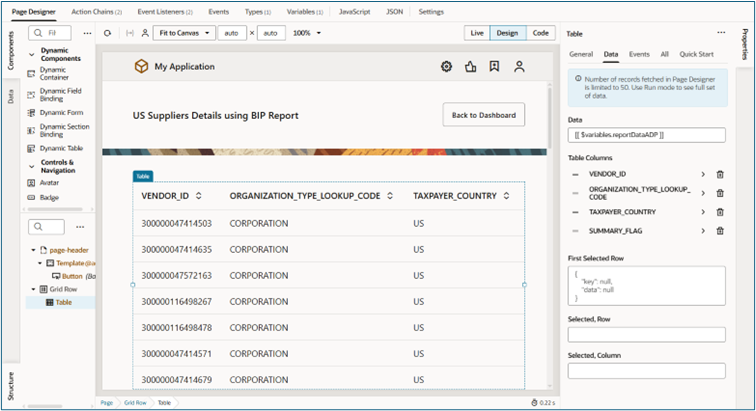This screenshot has height=411, width=756.
Task: Select the Design mode button
Action: coord(507,33)
